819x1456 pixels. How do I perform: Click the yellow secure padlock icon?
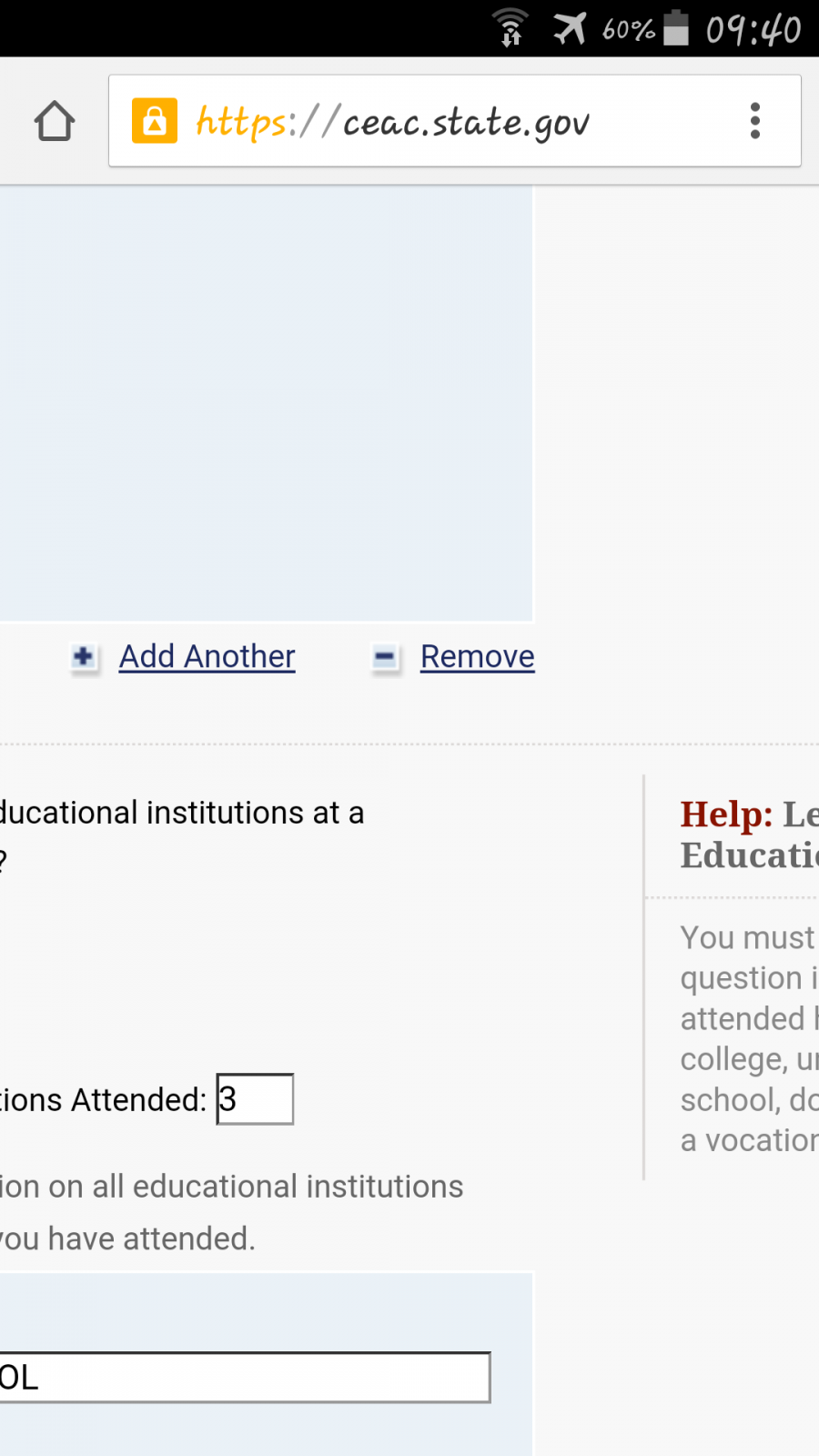pos(155,120)
